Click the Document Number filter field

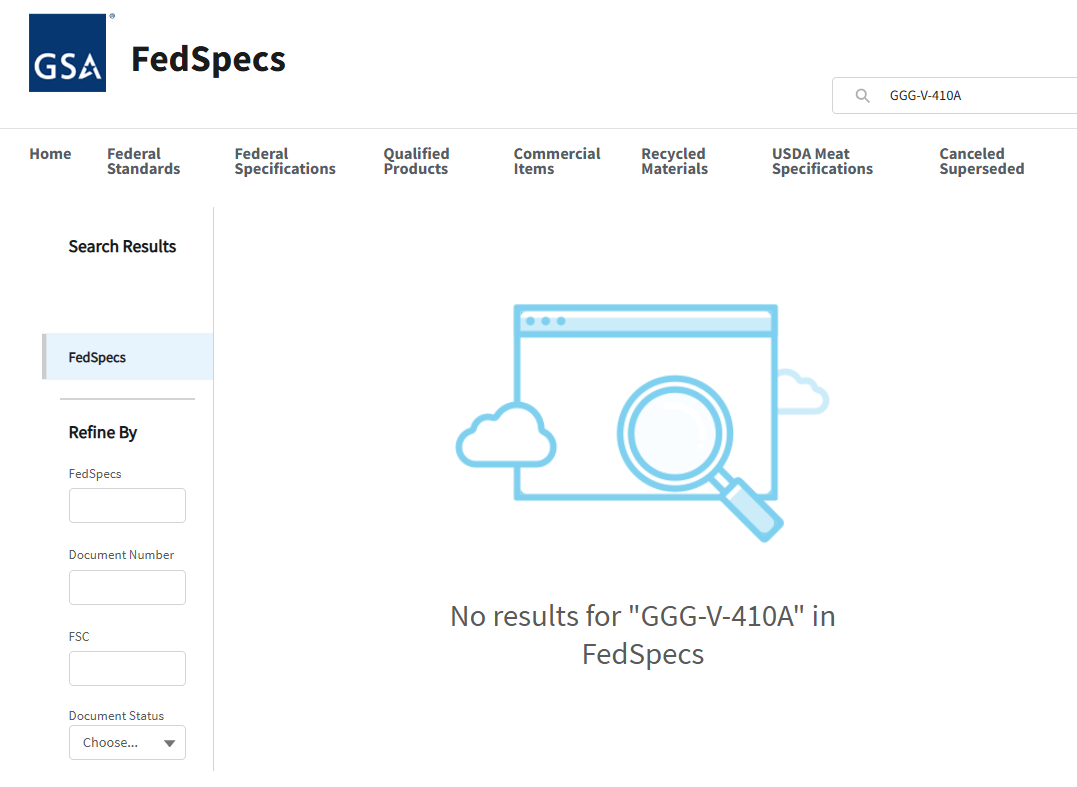click(x=127, y=588)
